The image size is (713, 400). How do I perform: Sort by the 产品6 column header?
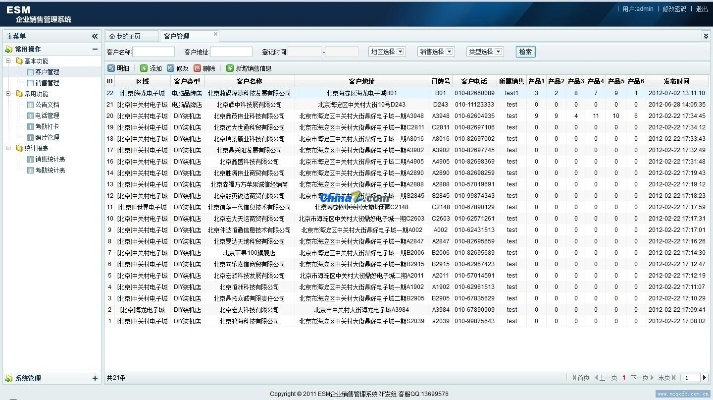636,81
